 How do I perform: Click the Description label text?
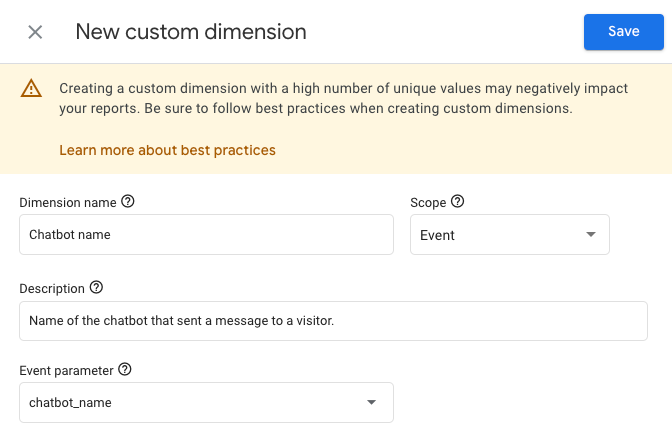click(52, 289)
